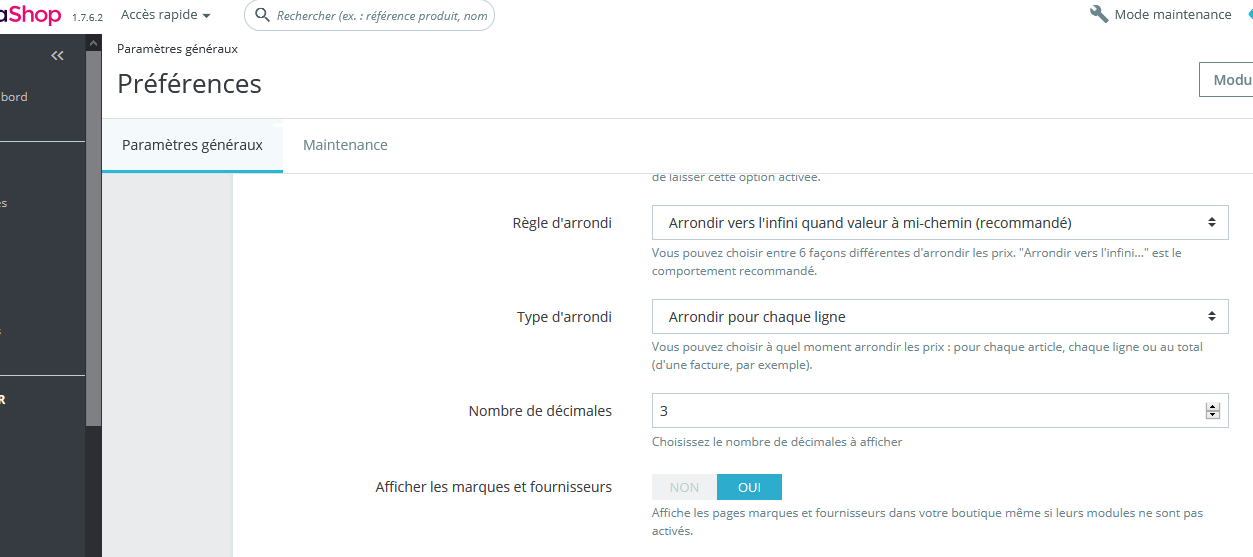Switch to the Paramètres généraux tab
Viewport: 1253px width, 557px height.
click(x=192, y=145)
